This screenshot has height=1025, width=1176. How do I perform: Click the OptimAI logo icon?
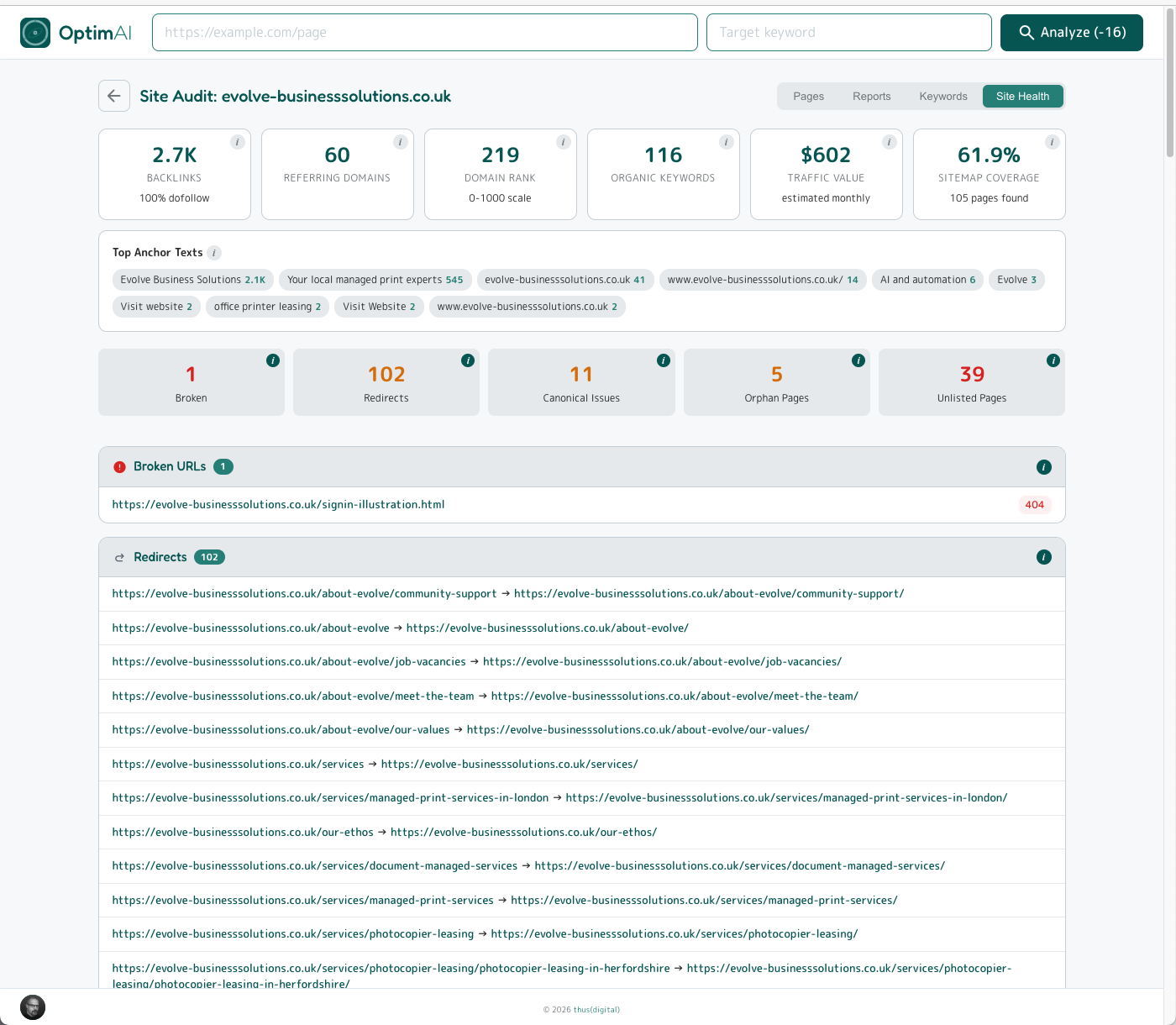click(35, 33)
